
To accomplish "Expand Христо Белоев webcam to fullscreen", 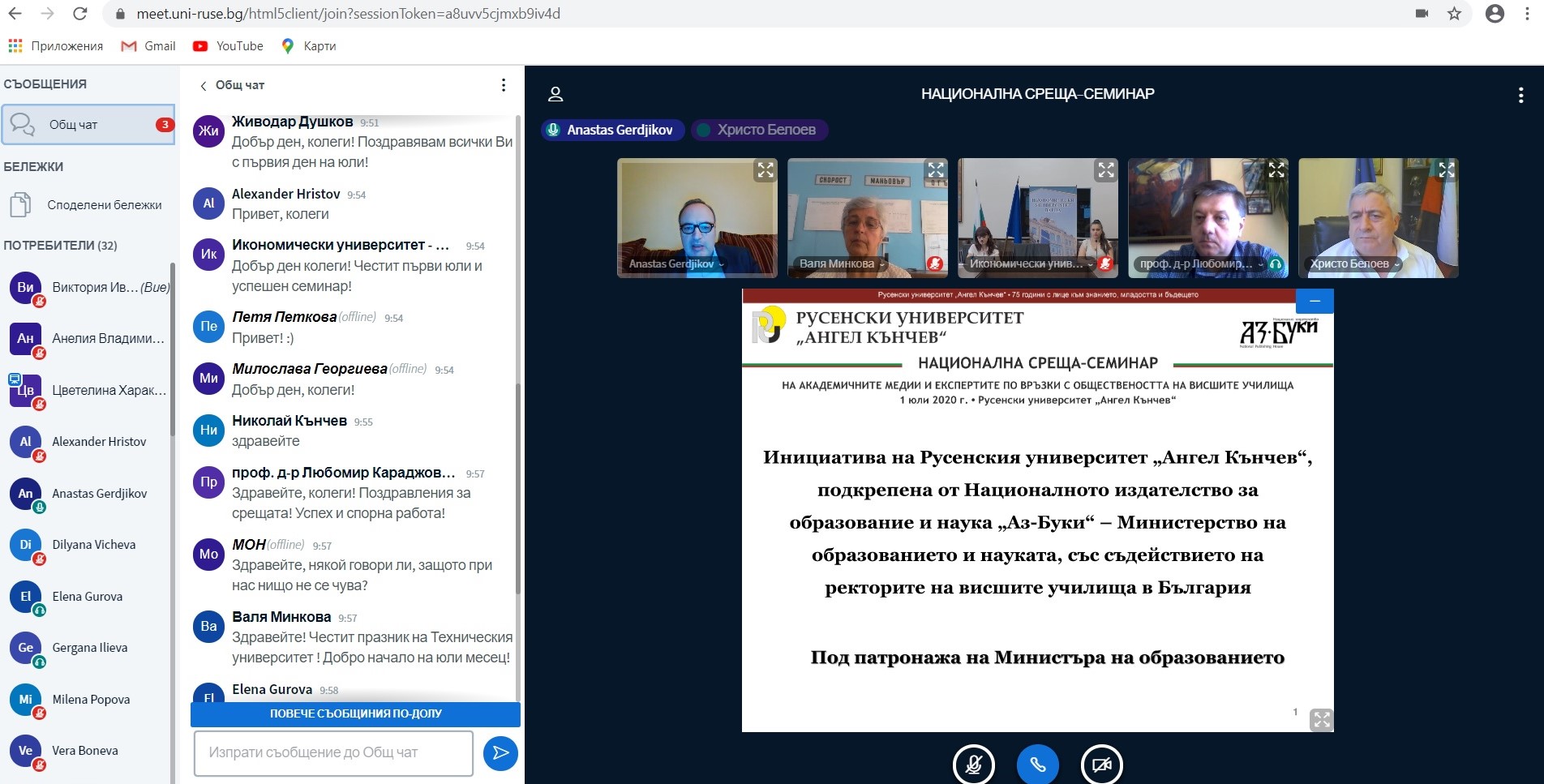I will 1446,170.
